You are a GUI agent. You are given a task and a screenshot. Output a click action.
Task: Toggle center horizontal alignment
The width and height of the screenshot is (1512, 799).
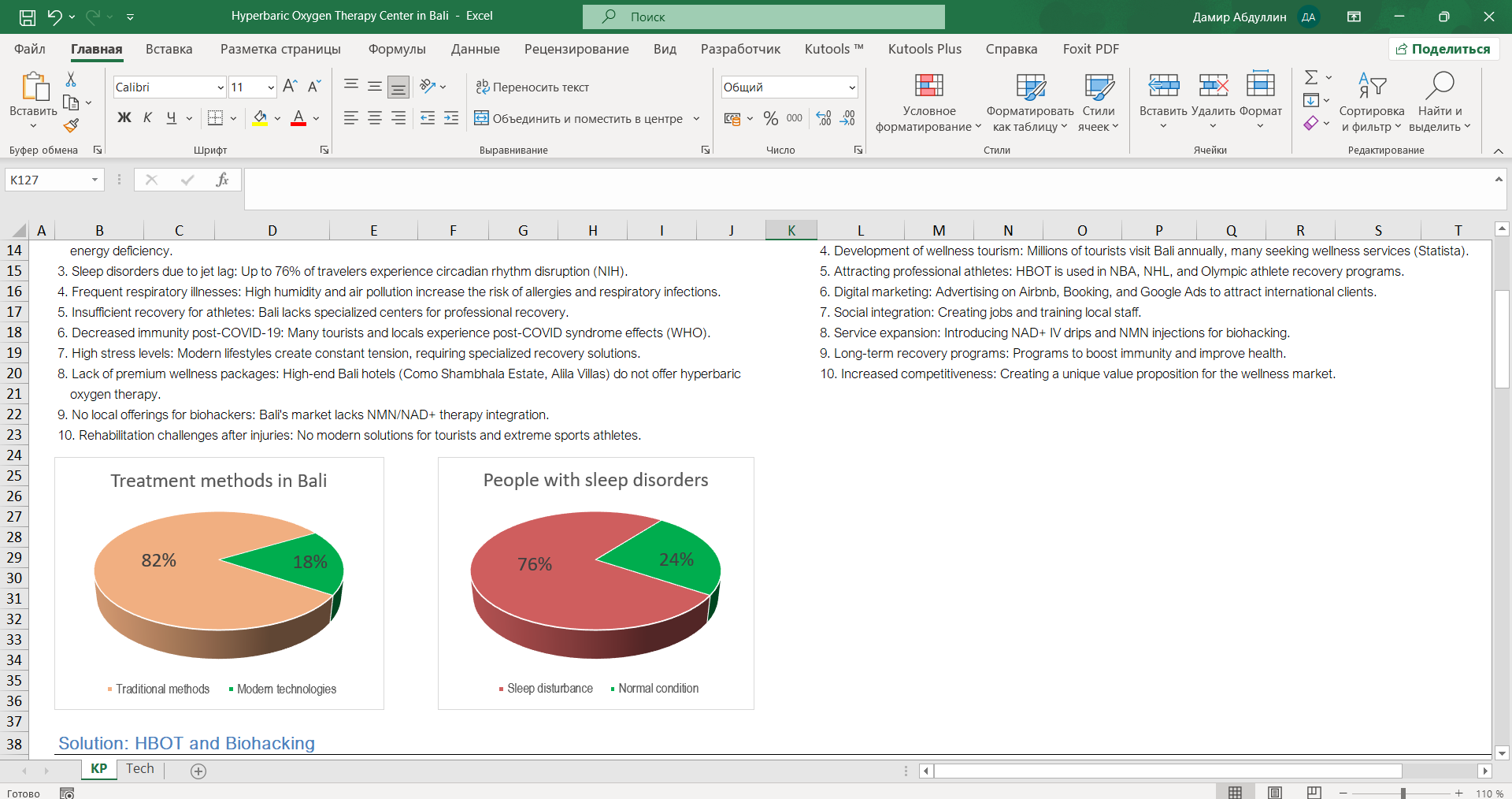click(375, 118)
